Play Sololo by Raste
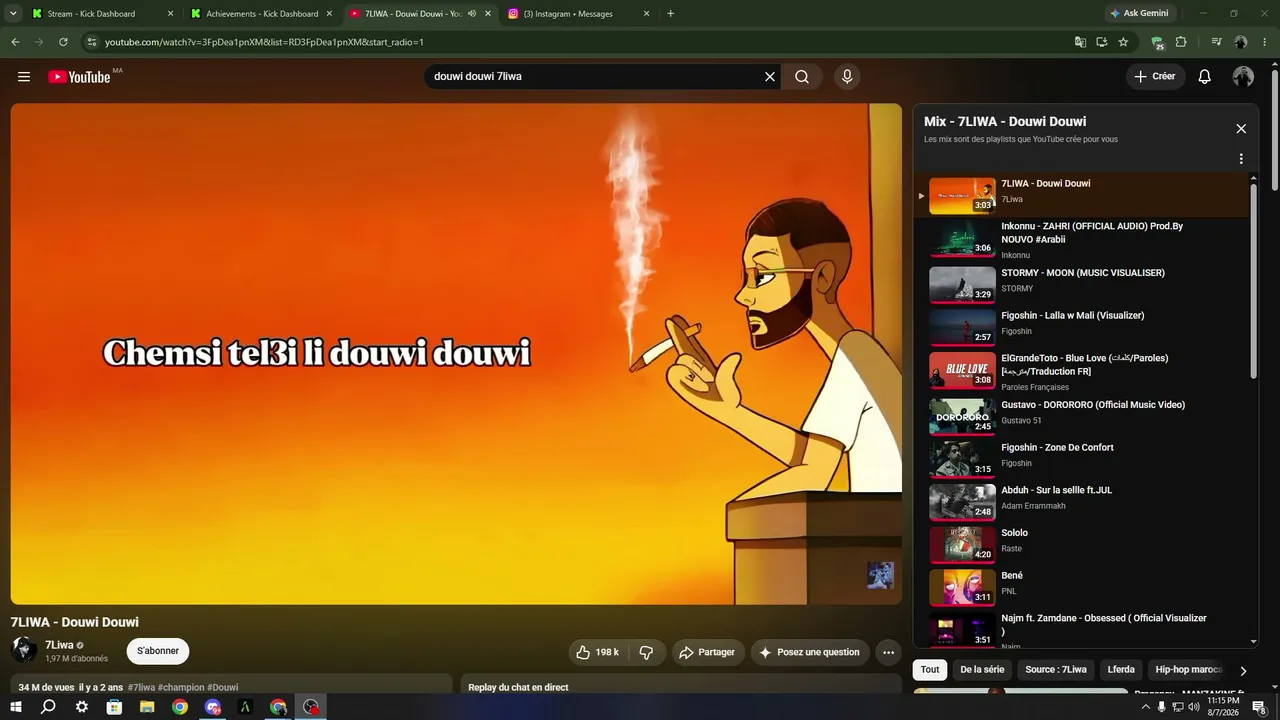This screenshot has height=720, width=1280. click(x=1084, y=544)
